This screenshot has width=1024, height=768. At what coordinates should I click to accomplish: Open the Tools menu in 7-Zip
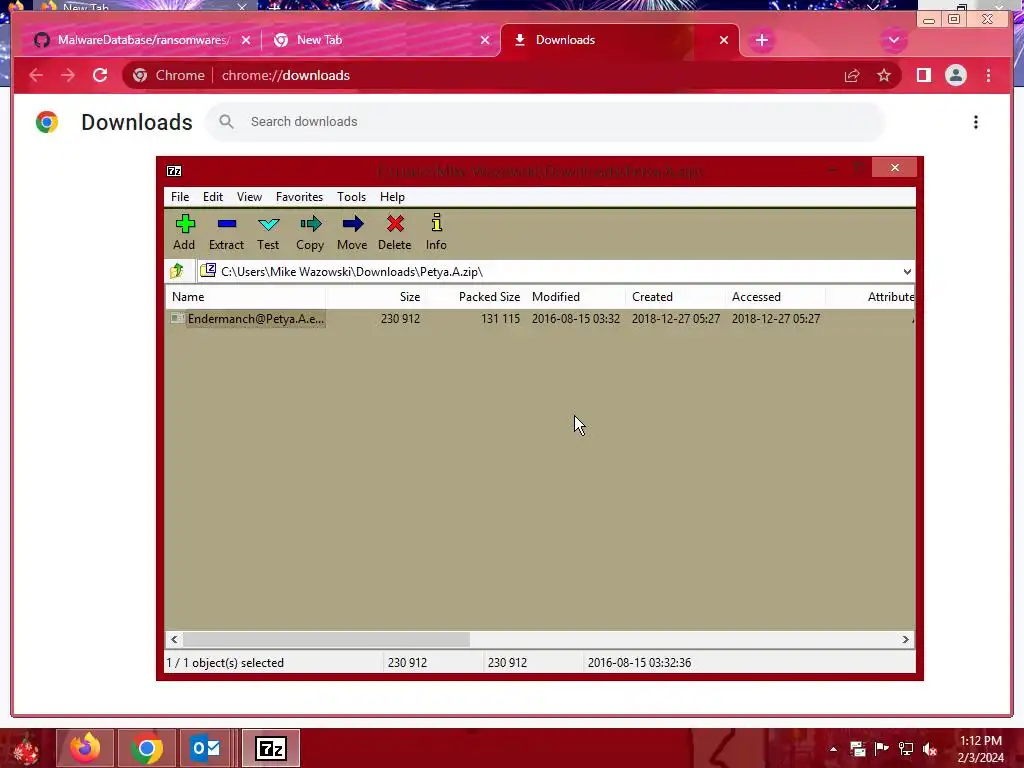pyautogui.click(x=351, y=197)
